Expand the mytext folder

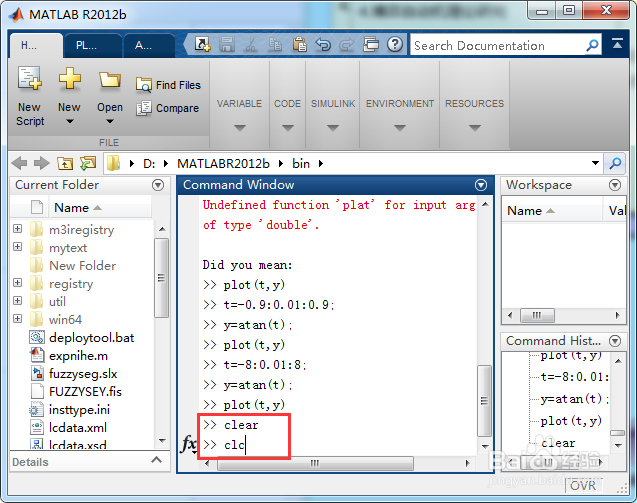(x=17, y=247)
